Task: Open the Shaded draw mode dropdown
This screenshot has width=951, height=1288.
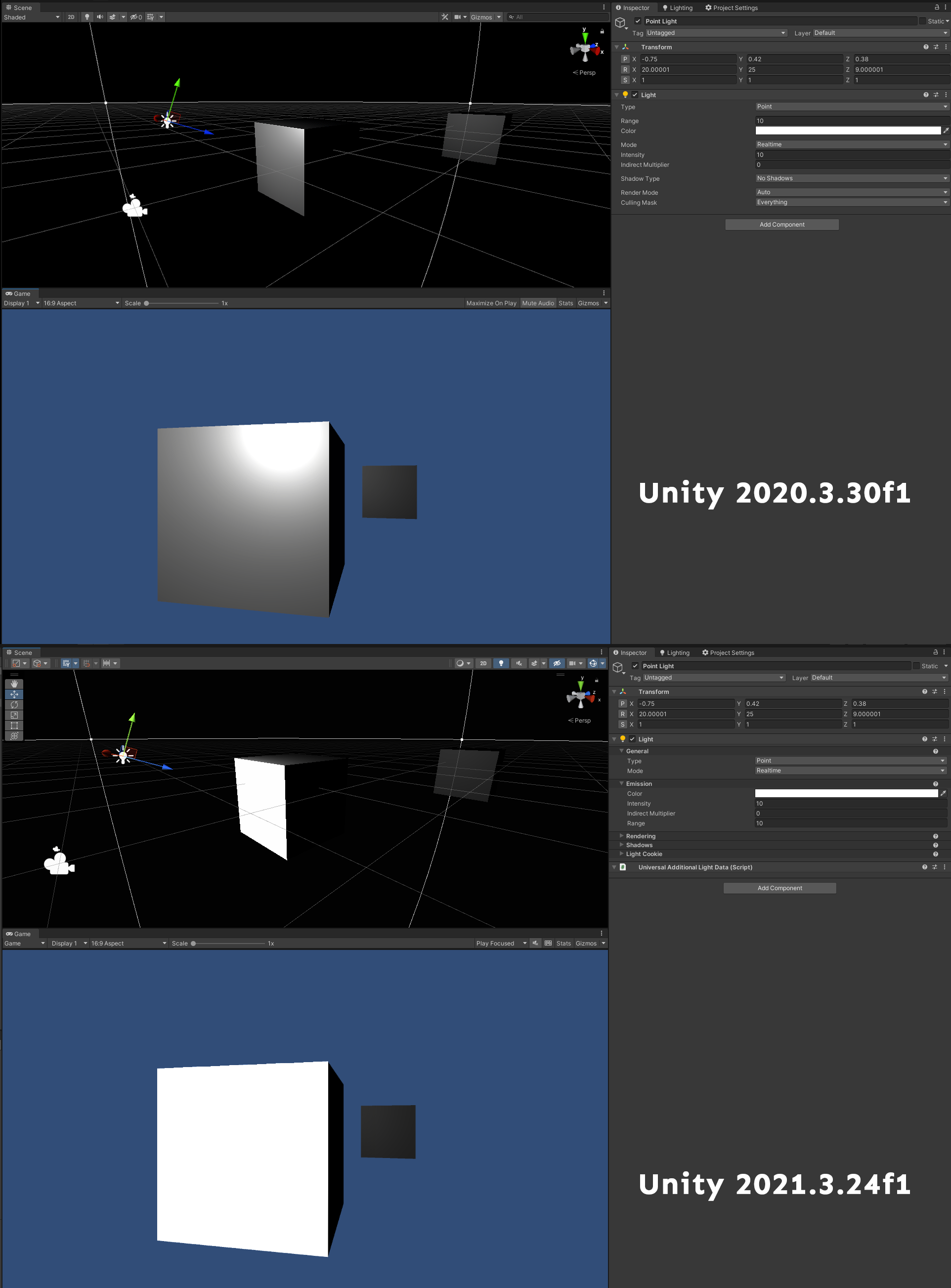Action: 31,17
